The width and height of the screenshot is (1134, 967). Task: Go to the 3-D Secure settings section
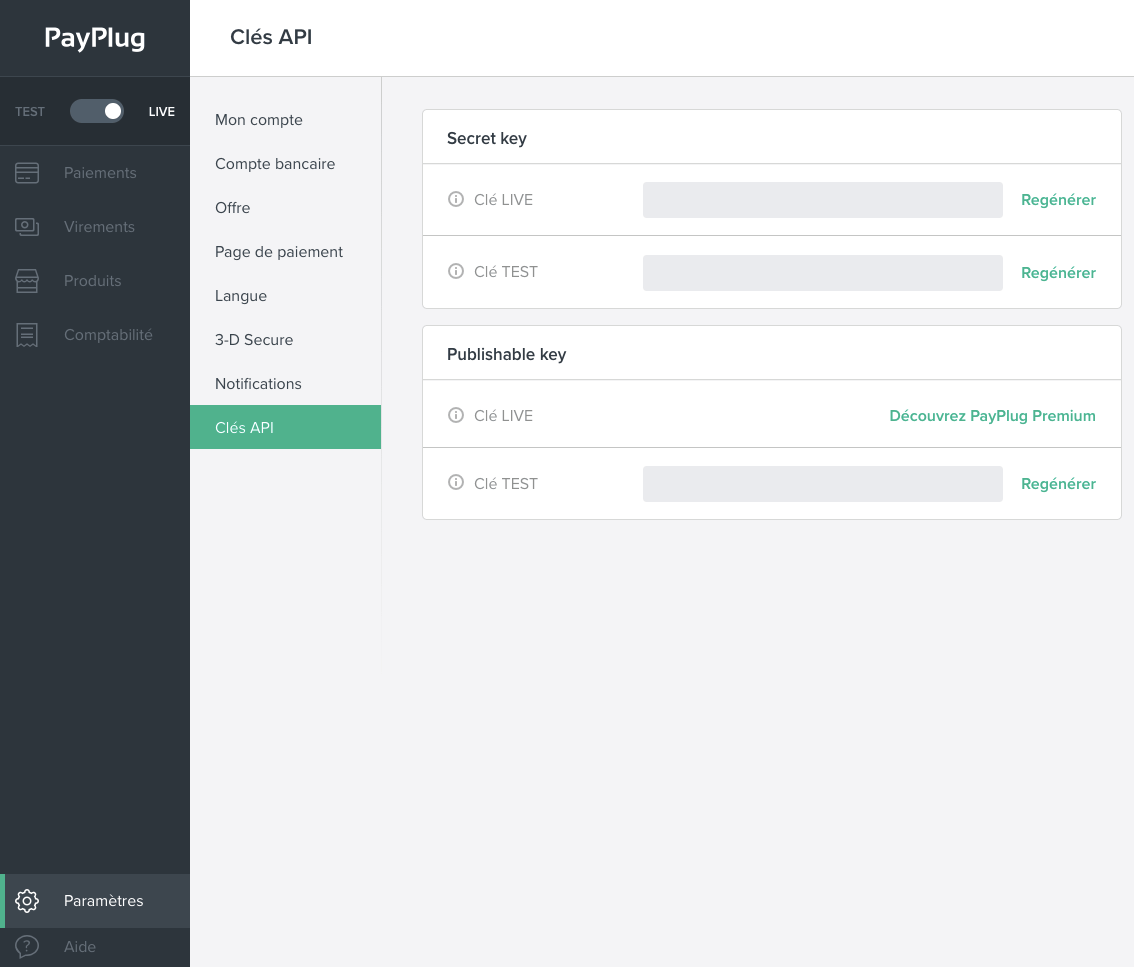point(254,339)
